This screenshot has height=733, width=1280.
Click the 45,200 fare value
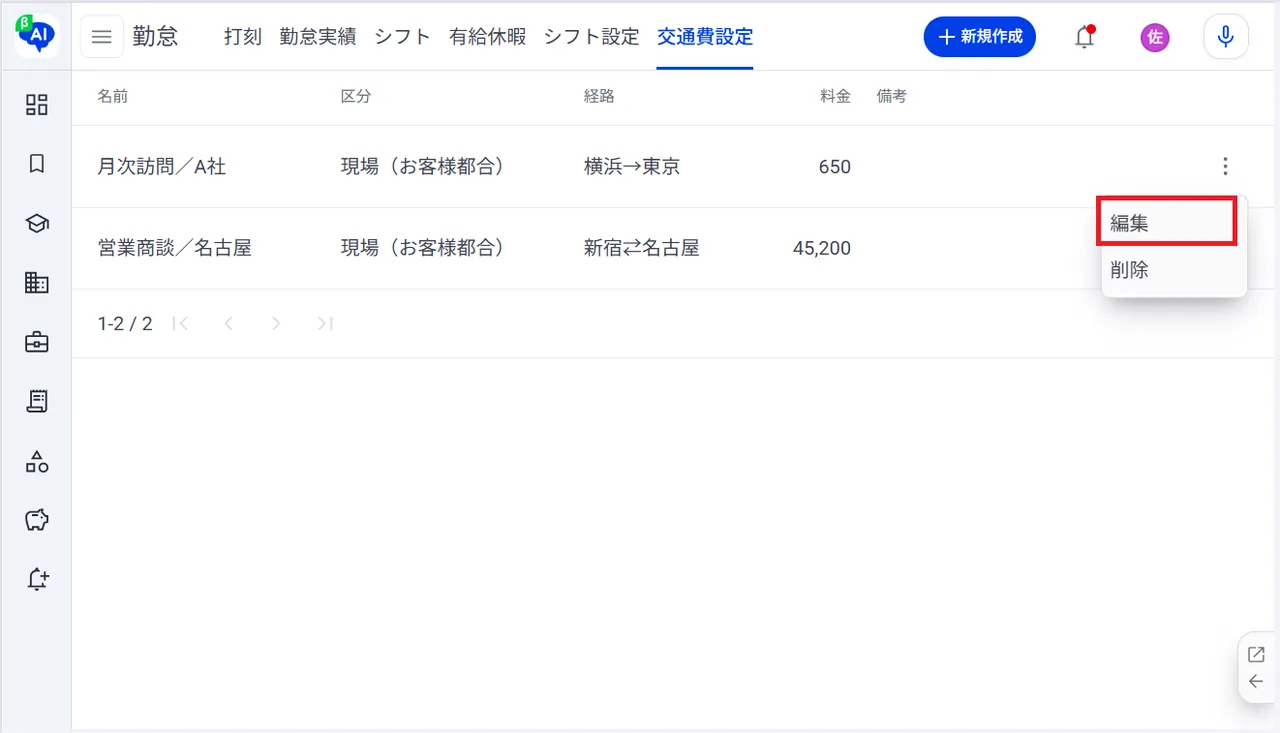point(822,248)
